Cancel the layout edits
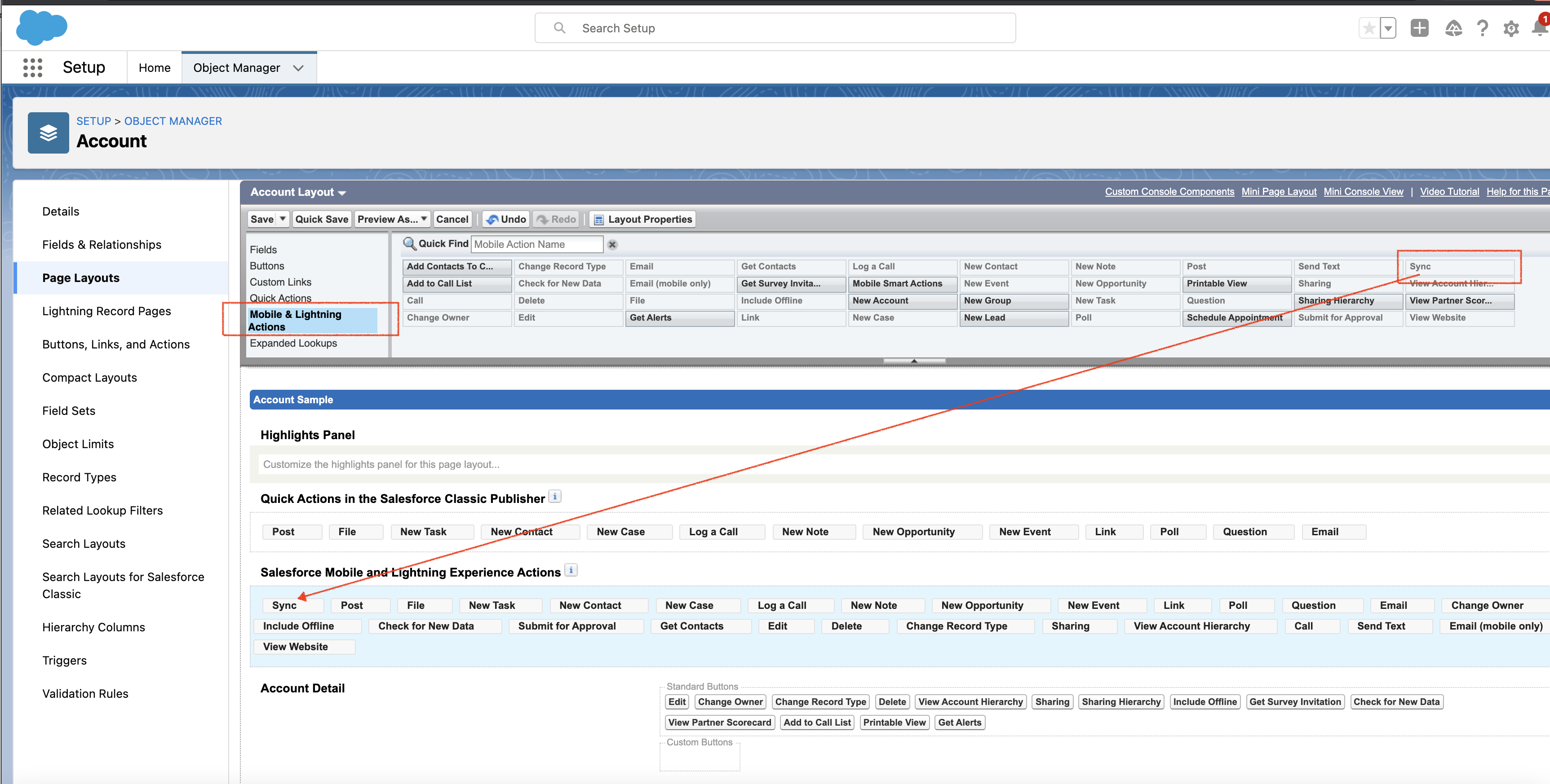The width and height of the screenshot is (1550, 784). tap(452, 219)
